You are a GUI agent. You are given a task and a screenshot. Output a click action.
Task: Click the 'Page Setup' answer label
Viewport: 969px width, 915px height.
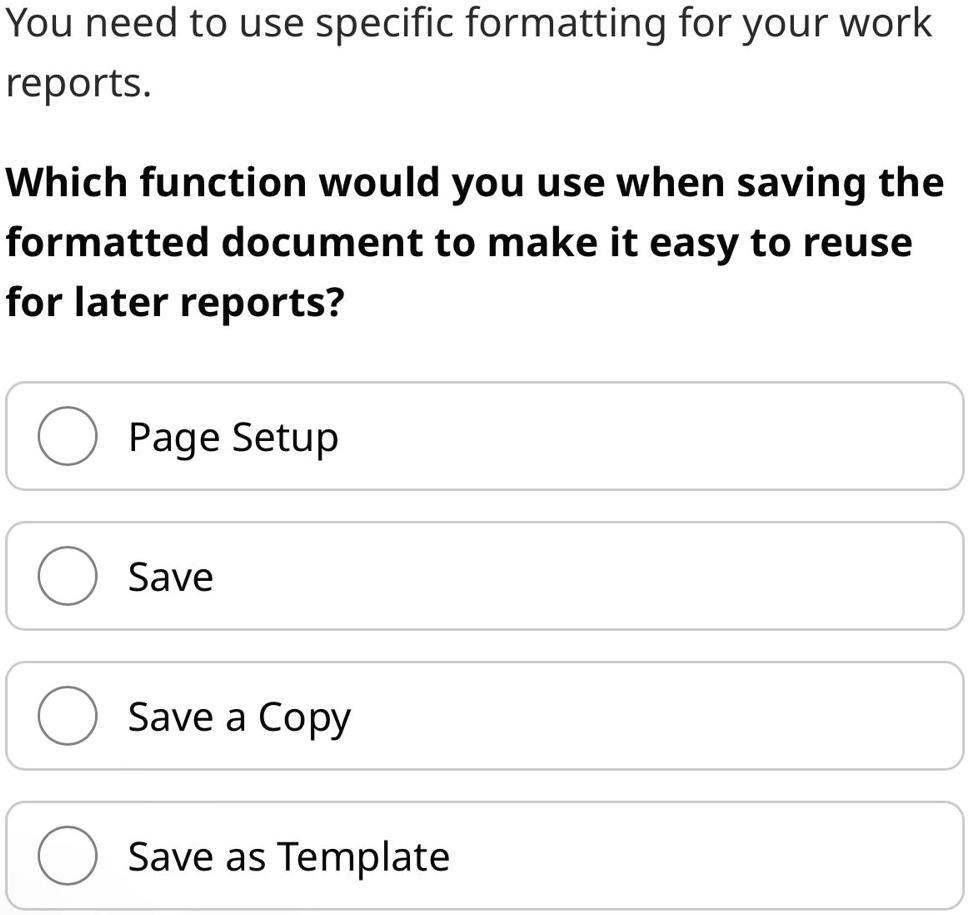[234, 439]
